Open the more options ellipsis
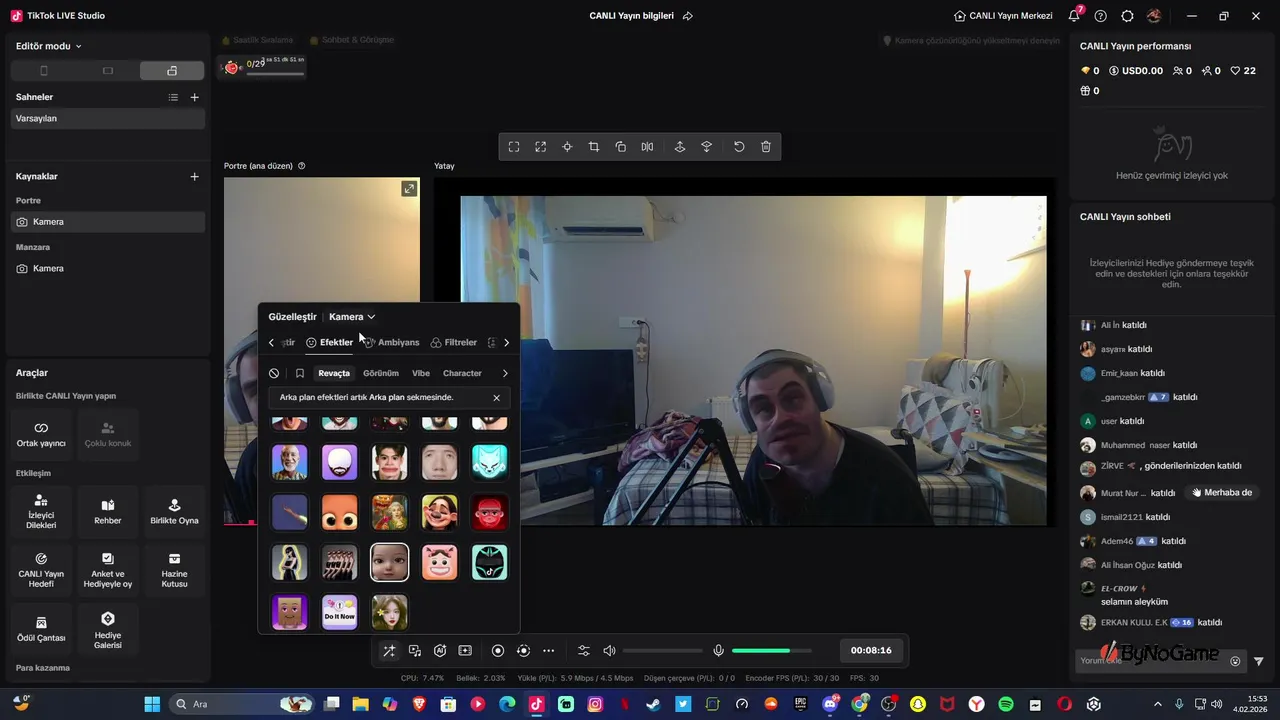The height and width of the screenshot is (720, 1280). (548, 650)
